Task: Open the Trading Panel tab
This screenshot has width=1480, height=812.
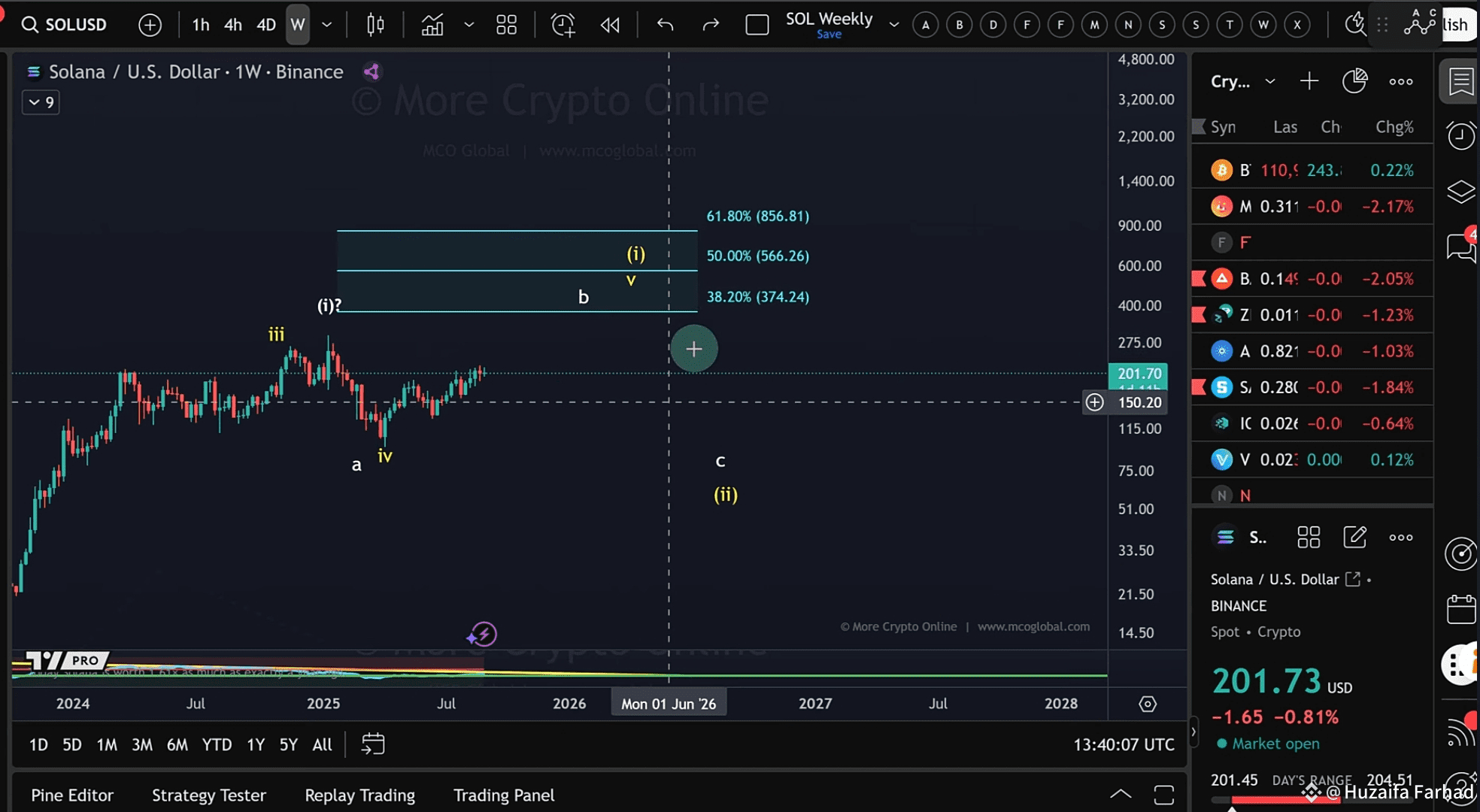Action: (x=504, y=795)
